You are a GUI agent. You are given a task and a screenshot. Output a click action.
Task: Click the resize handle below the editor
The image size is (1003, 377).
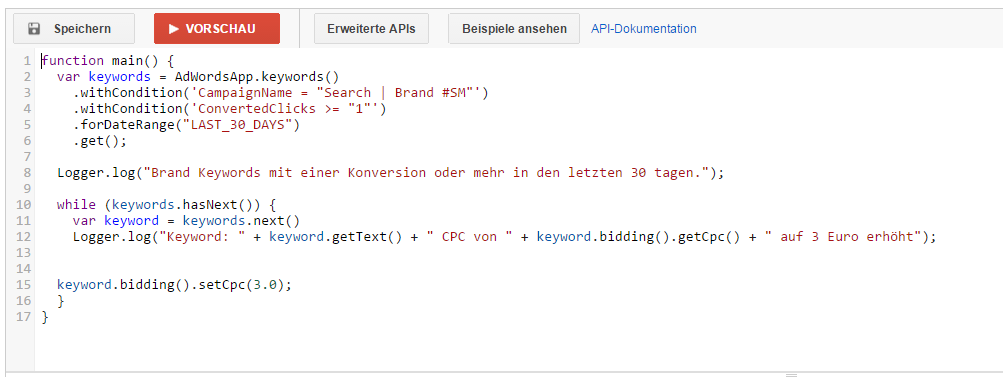point(791,374)
